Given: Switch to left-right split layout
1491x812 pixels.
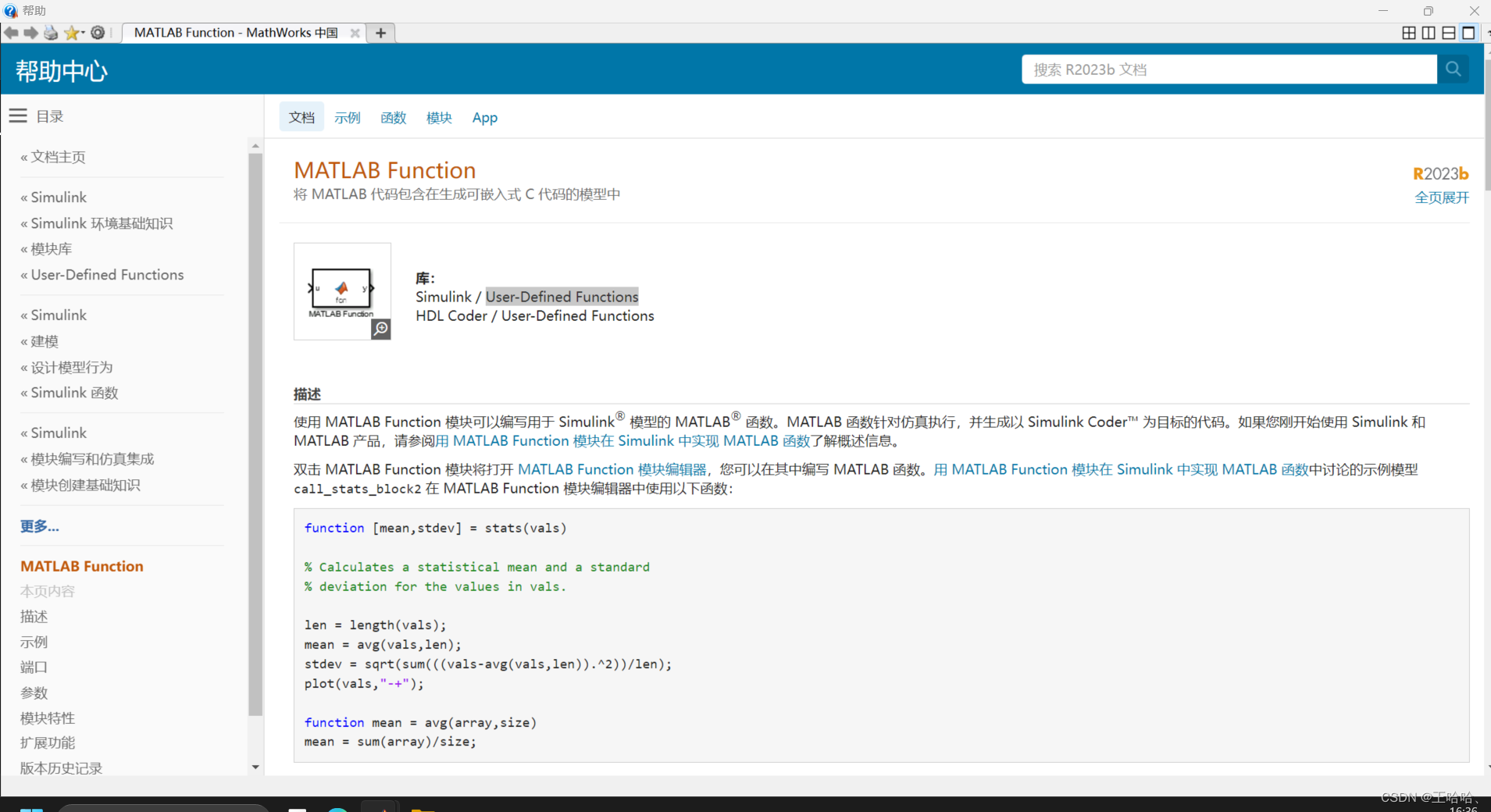Looking at the screenshot, I should pyautogui.click(x=1429, y=33).
